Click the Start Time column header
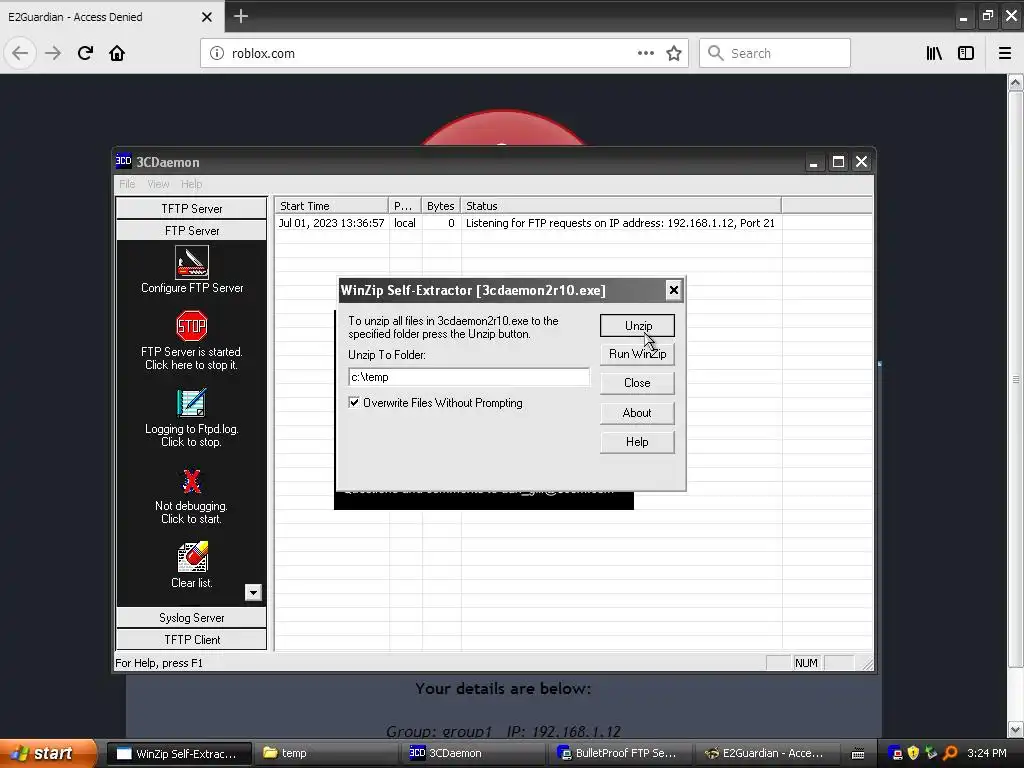This screenshot has width=1024, height=768. coord(331,206)
